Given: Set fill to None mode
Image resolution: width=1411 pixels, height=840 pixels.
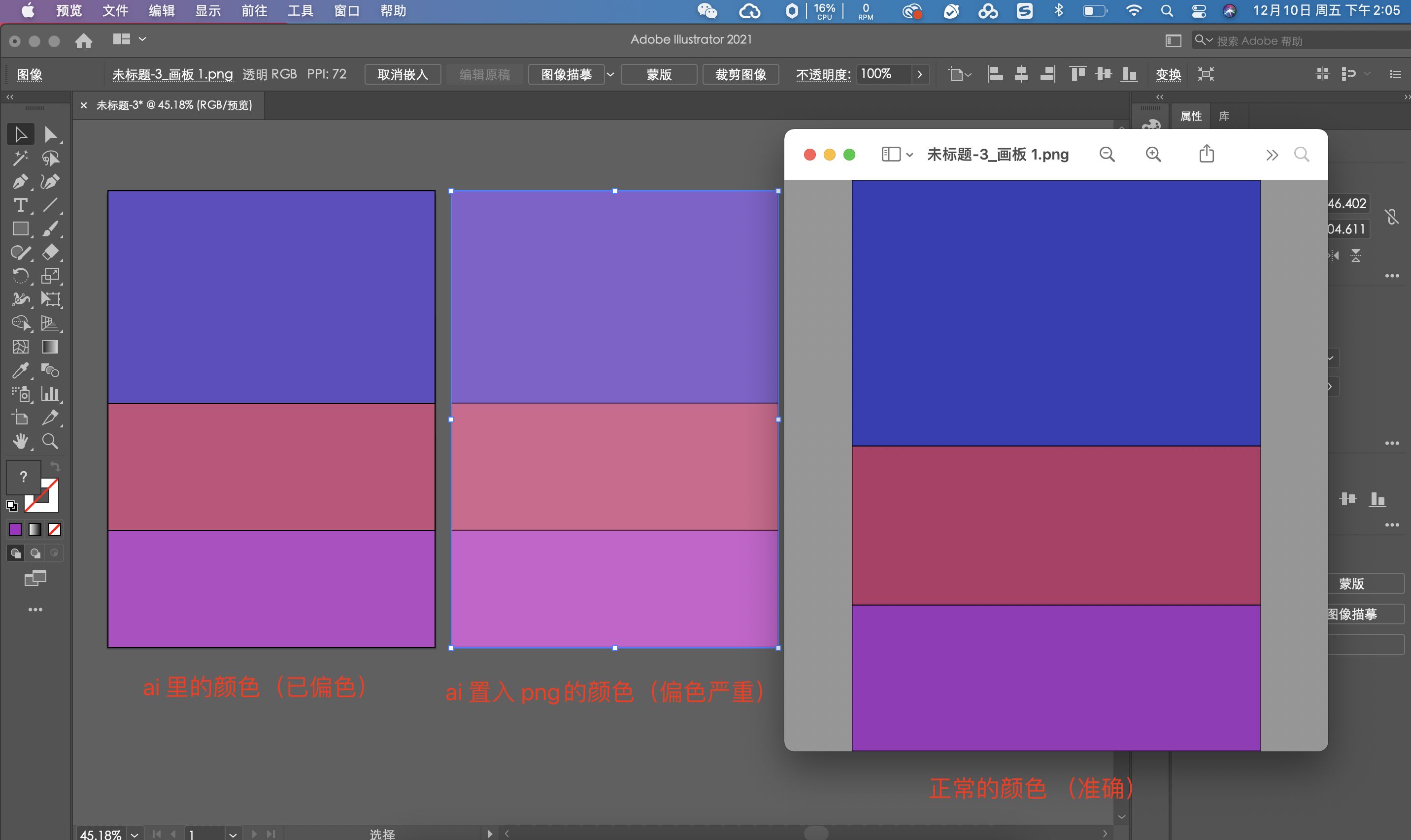Looking at the screenshot, I should (x=54, y=529).
